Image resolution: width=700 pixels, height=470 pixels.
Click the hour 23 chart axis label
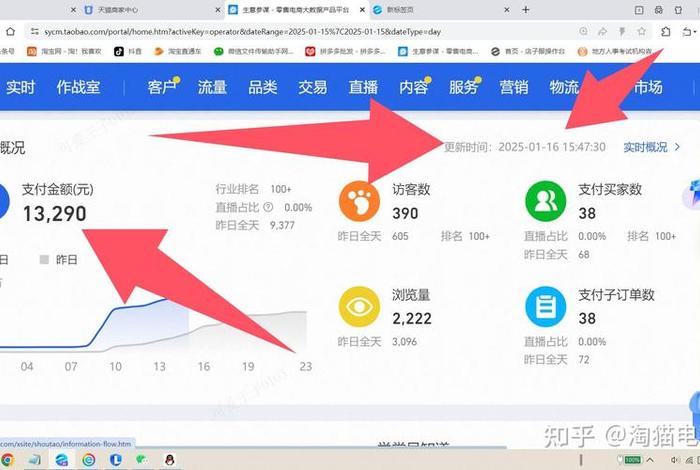(306, 367)
